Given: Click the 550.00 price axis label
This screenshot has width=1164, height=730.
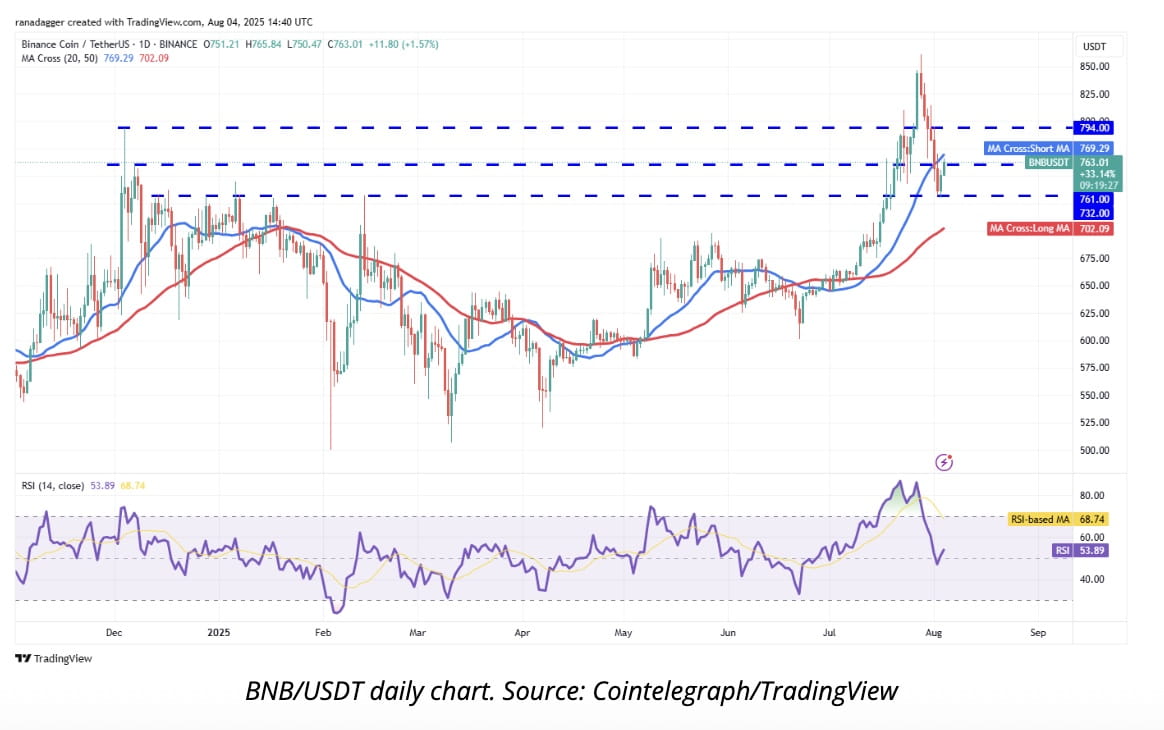Looking at the screenshot, I should 1094,395.
